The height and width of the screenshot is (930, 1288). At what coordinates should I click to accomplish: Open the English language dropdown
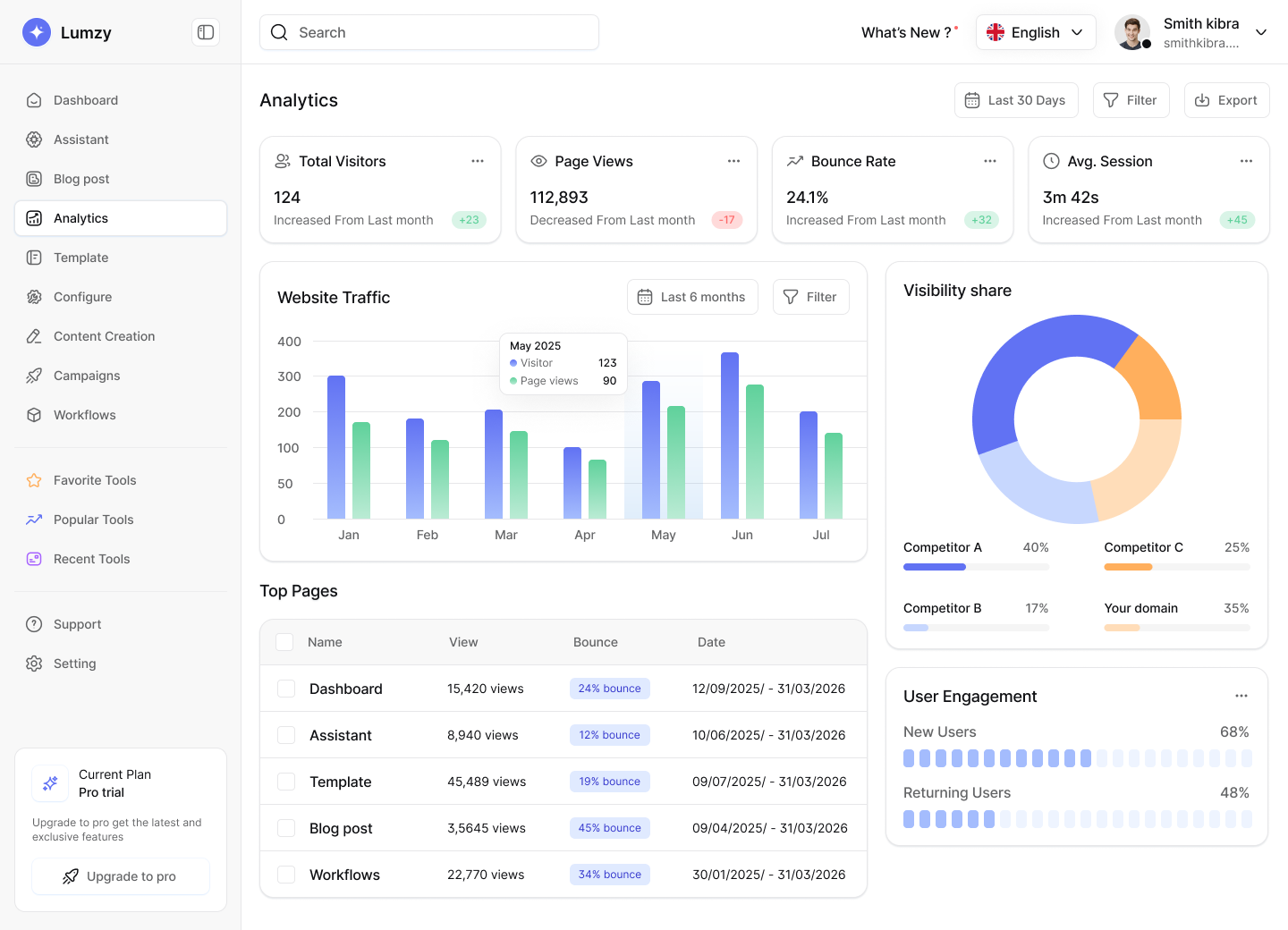point(1036,32)
